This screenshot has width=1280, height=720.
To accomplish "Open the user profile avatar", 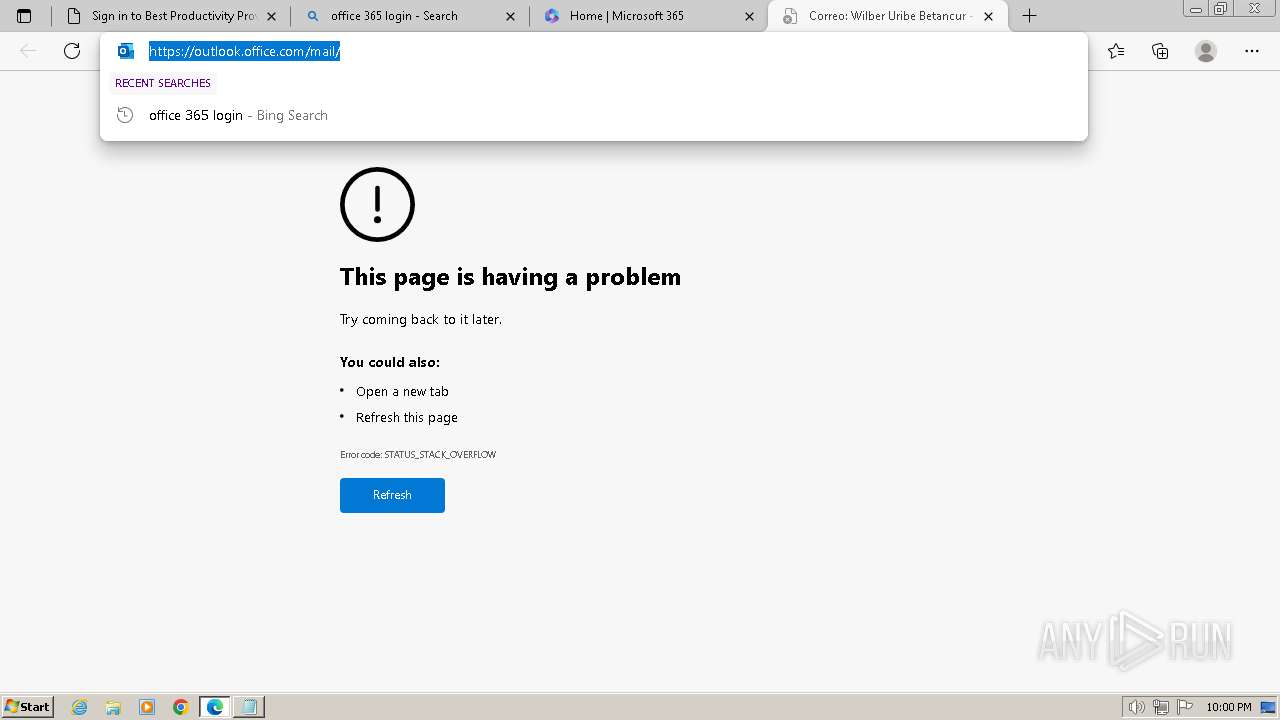I will (1206, 51).
